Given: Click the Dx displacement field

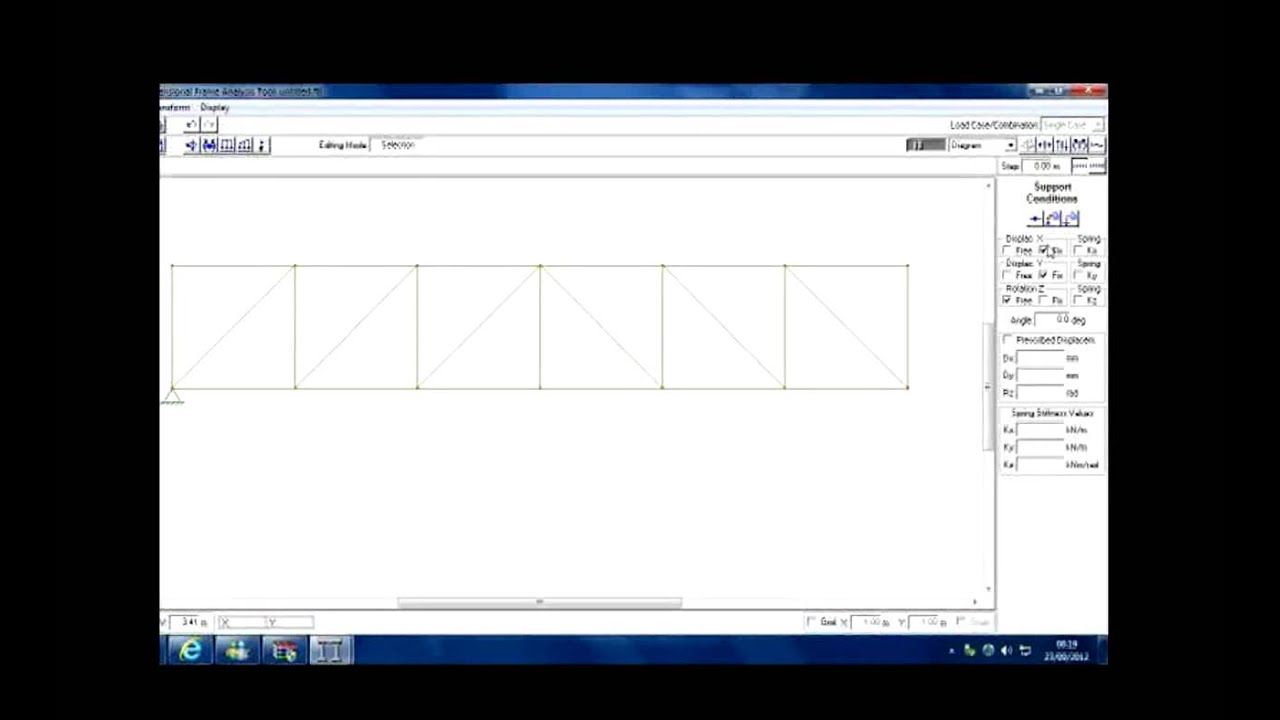Looking at the screenshot, I should click(x=1040, y=358).
